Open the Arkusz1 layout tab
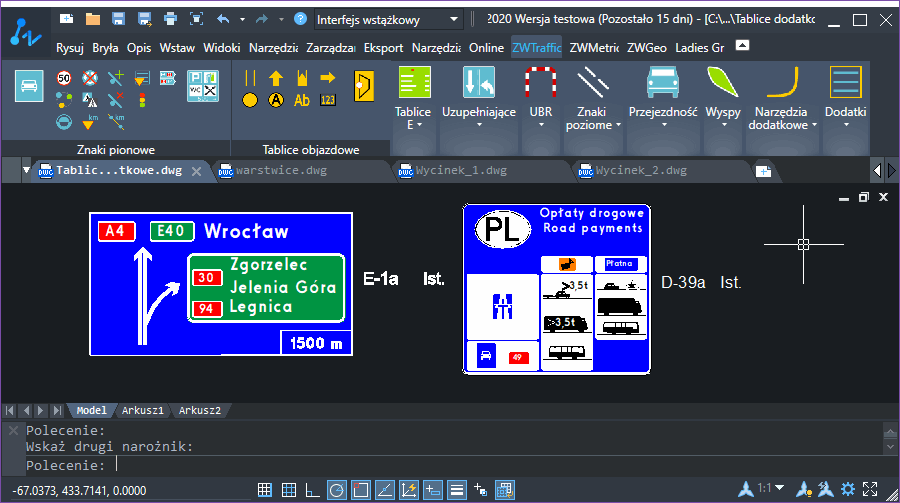 142,411
